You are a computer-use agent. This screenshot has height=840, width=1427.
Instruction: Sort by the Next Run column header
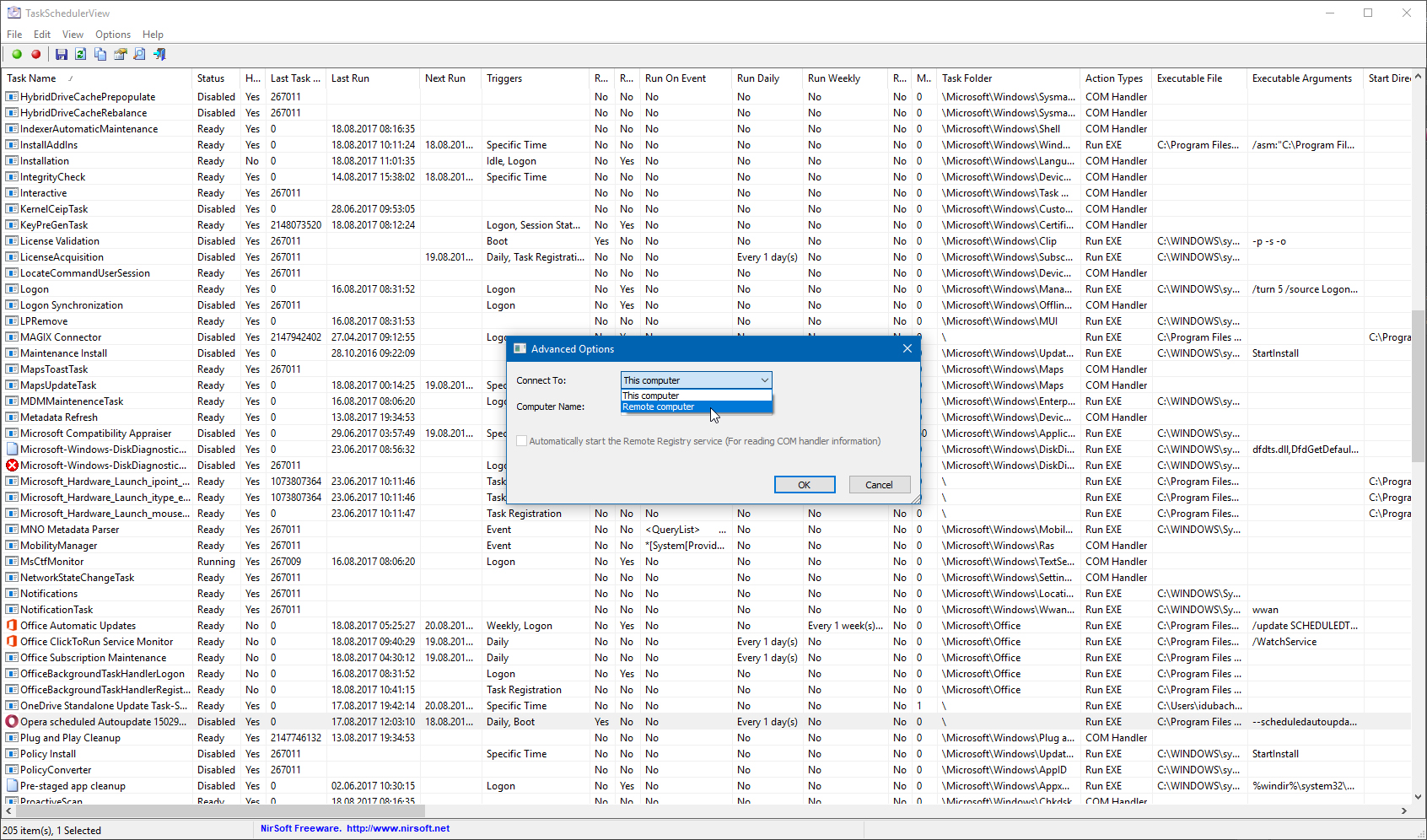451,78
